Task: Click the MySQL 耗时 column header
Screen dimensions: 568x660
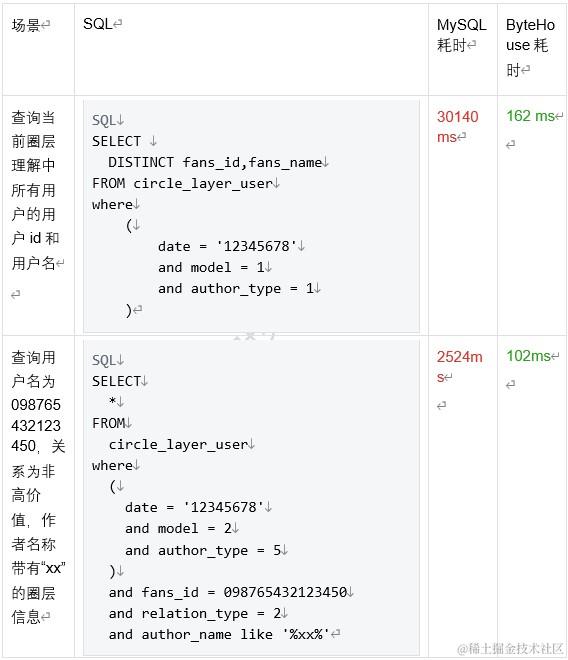Action: (x=461, y=35)
